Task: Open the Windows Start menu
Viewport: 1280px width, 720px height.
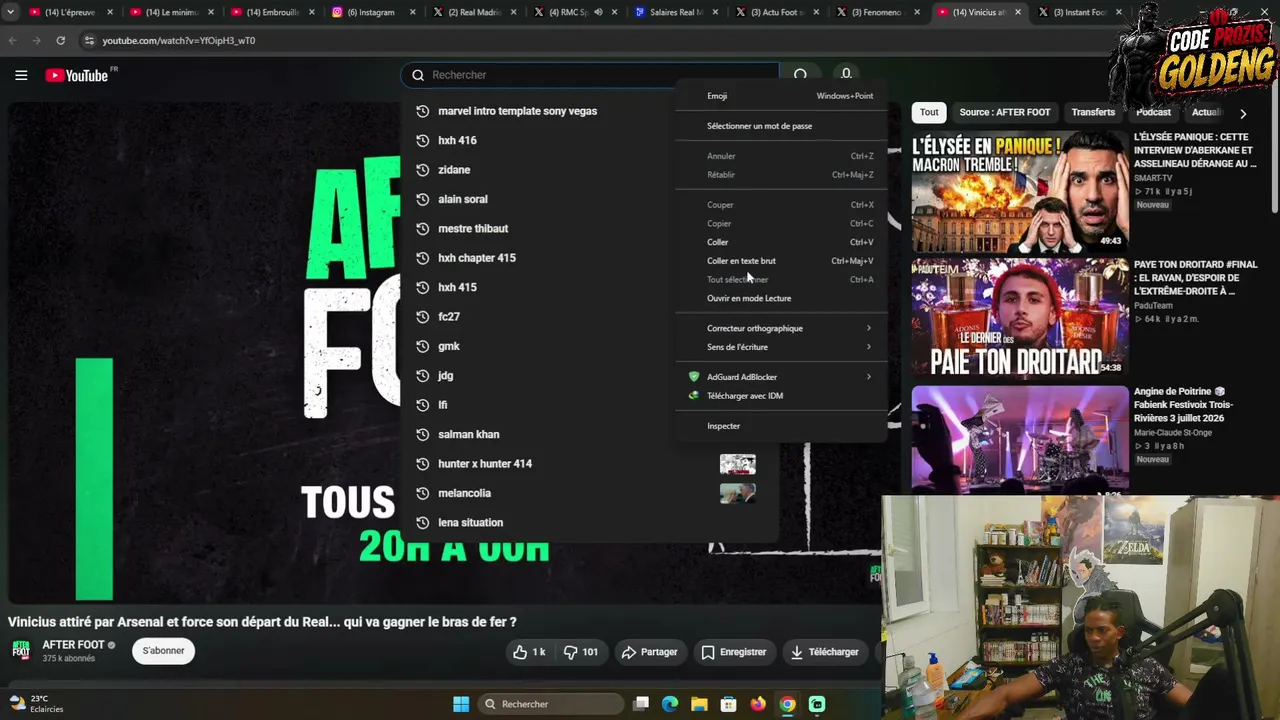Action: coord(461,704)
